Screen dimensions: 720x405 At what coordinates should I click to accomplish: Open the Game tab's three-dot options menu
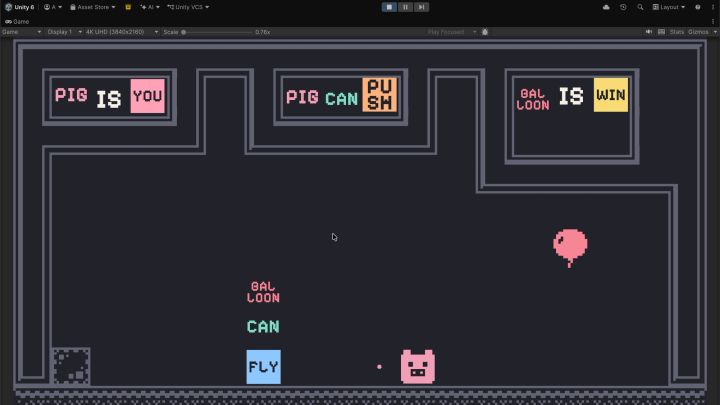click(713, 22)
